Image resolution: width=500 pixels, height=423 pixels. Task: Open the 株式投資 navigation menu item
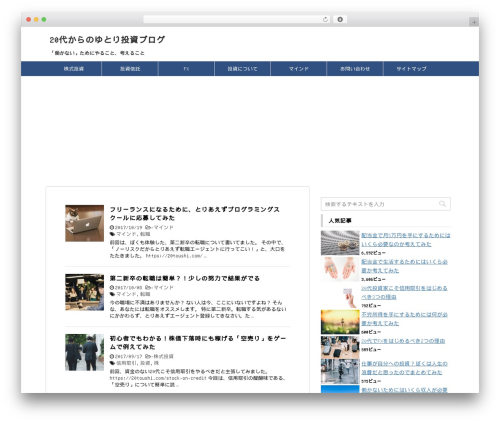(74, 69)
